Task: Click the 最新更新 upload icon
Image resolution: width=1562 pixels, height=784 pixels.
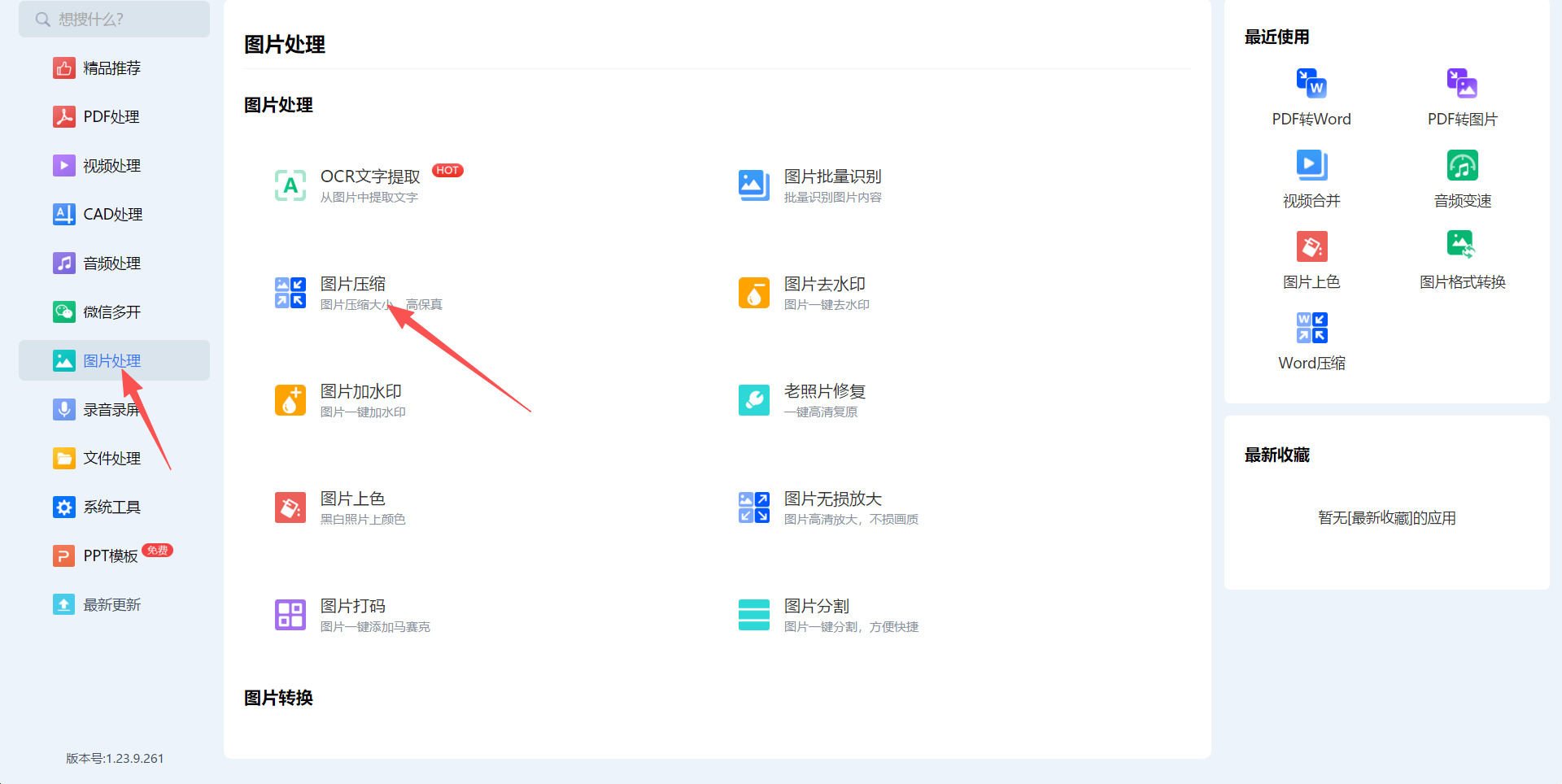Action: (x=64, y=605)
